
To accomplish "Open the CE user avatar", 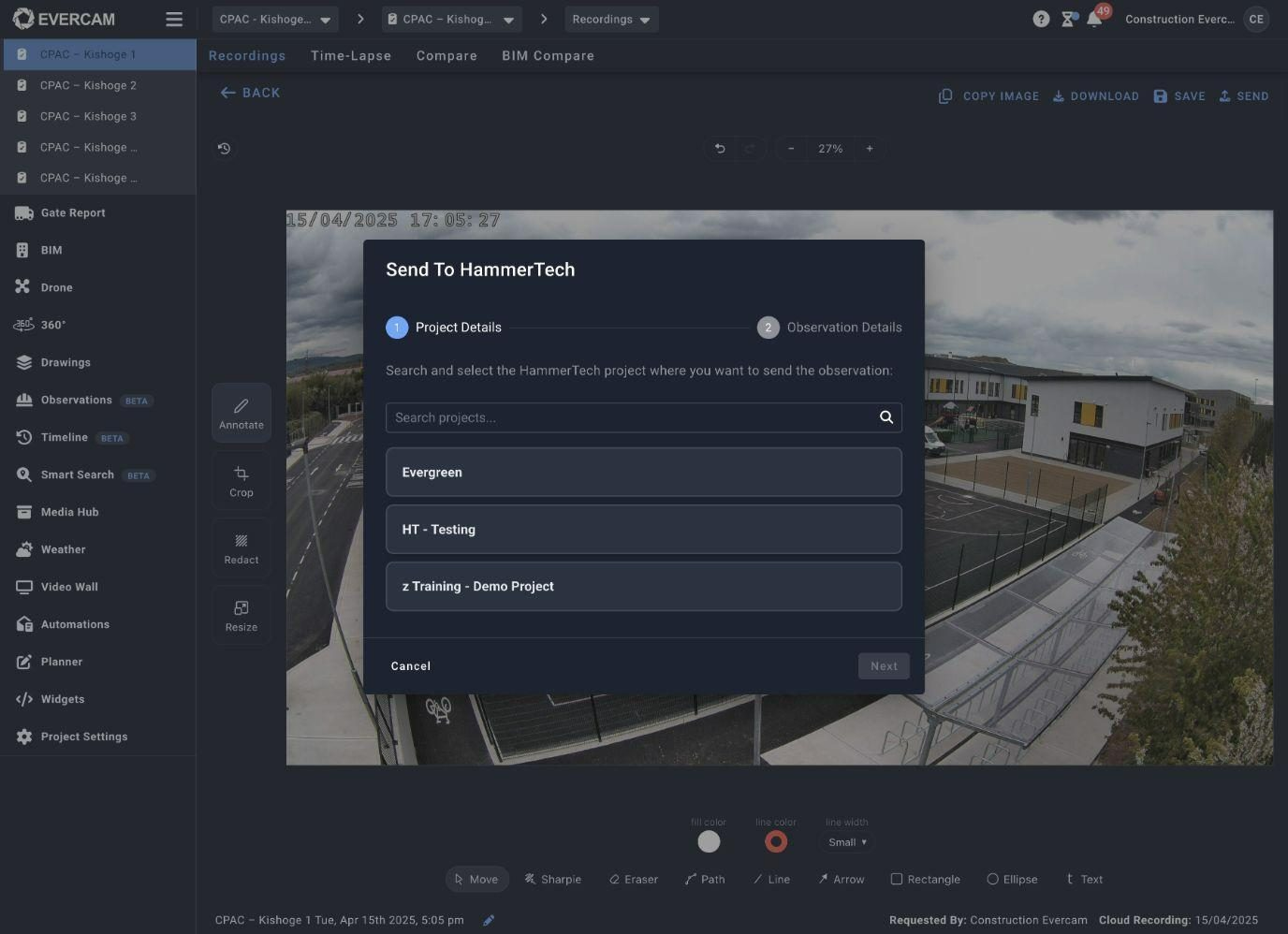I will pyautogui.click(x=1256, y=19).
